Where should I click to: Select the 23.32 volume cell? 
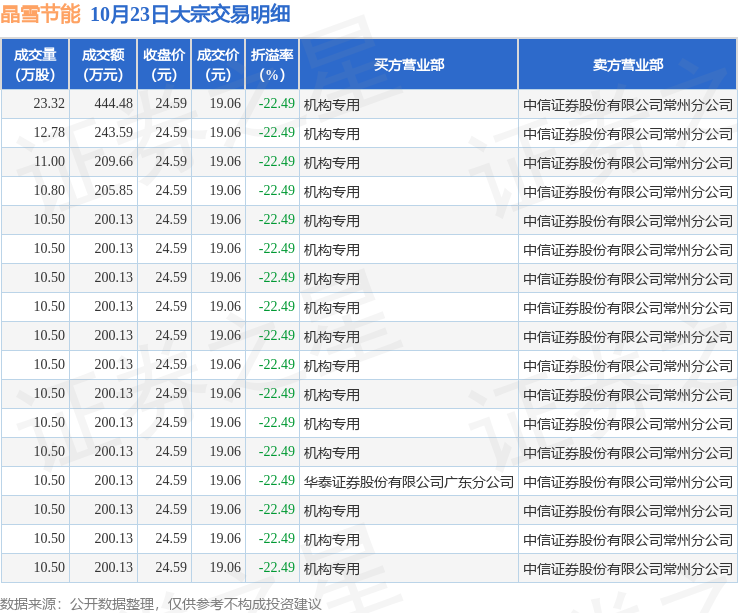pos(49,104)
